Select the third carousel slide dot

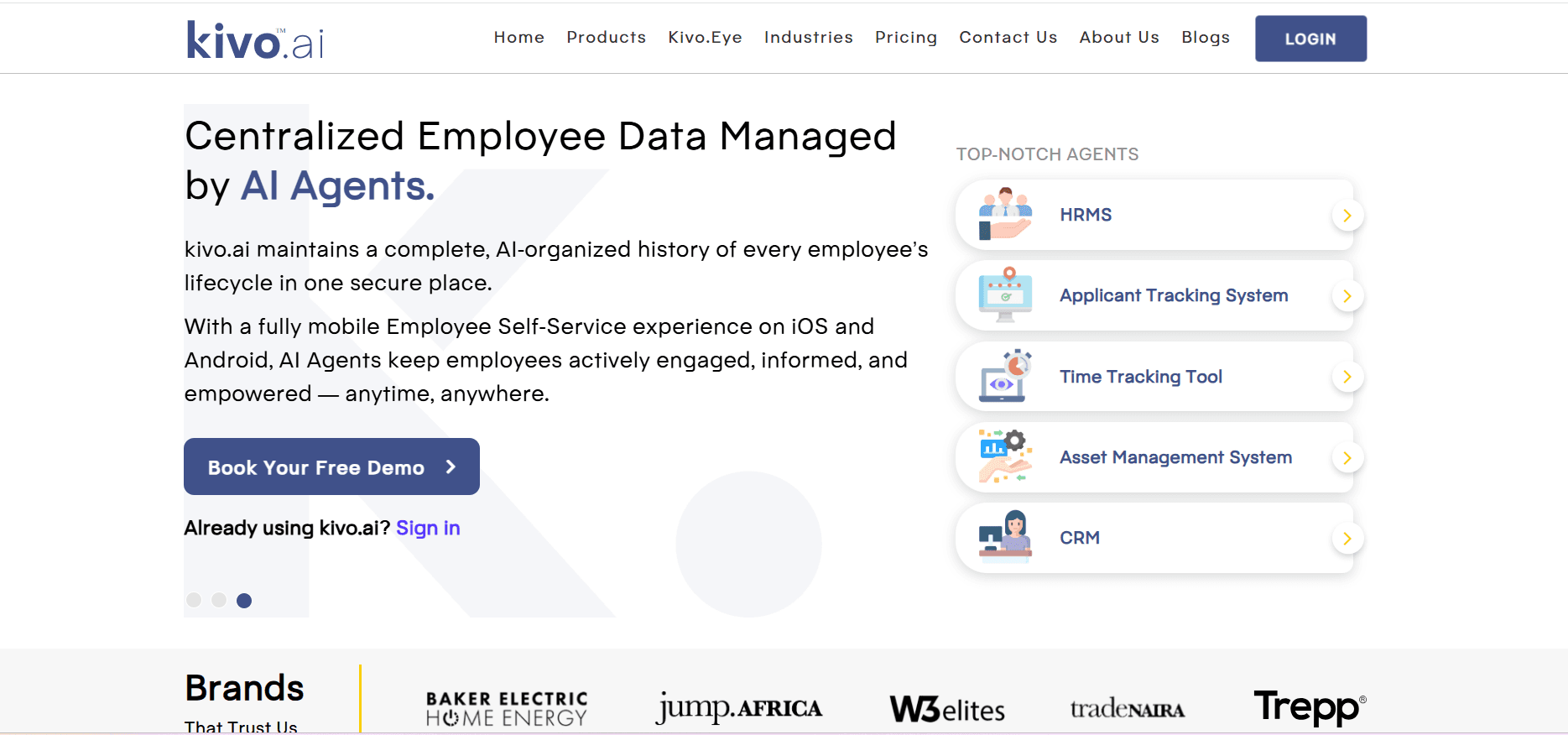(x=244, y=600)
